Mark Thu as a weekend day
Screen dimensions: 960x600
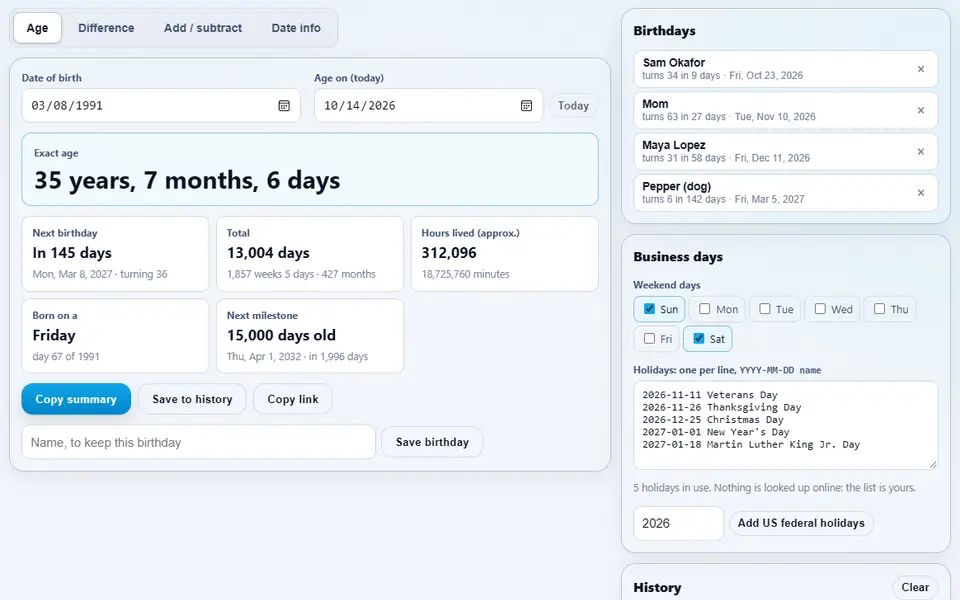click(879, 309)
